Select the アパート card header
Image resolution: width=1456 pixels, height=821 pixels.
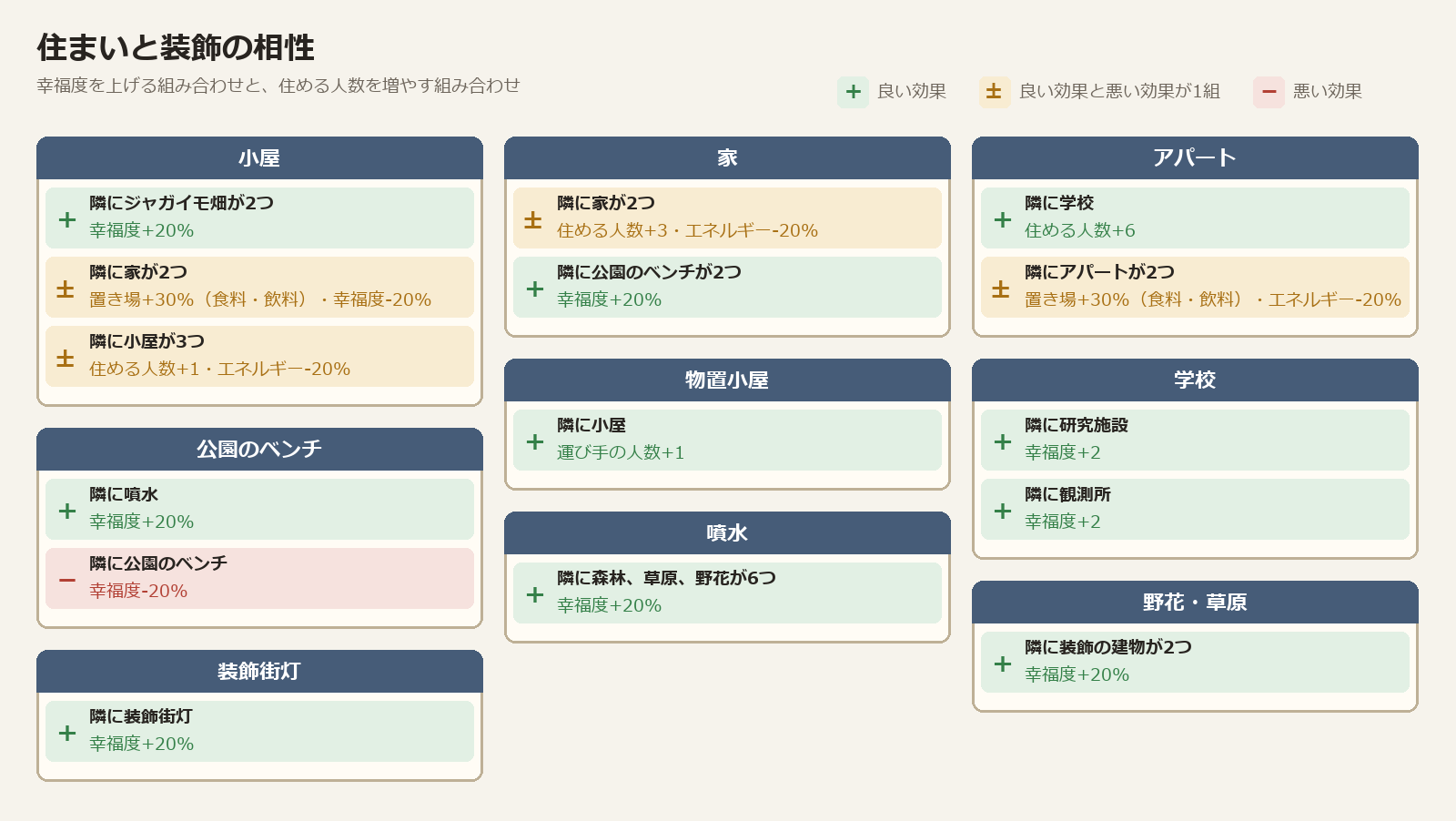(x=1195, y=158)
